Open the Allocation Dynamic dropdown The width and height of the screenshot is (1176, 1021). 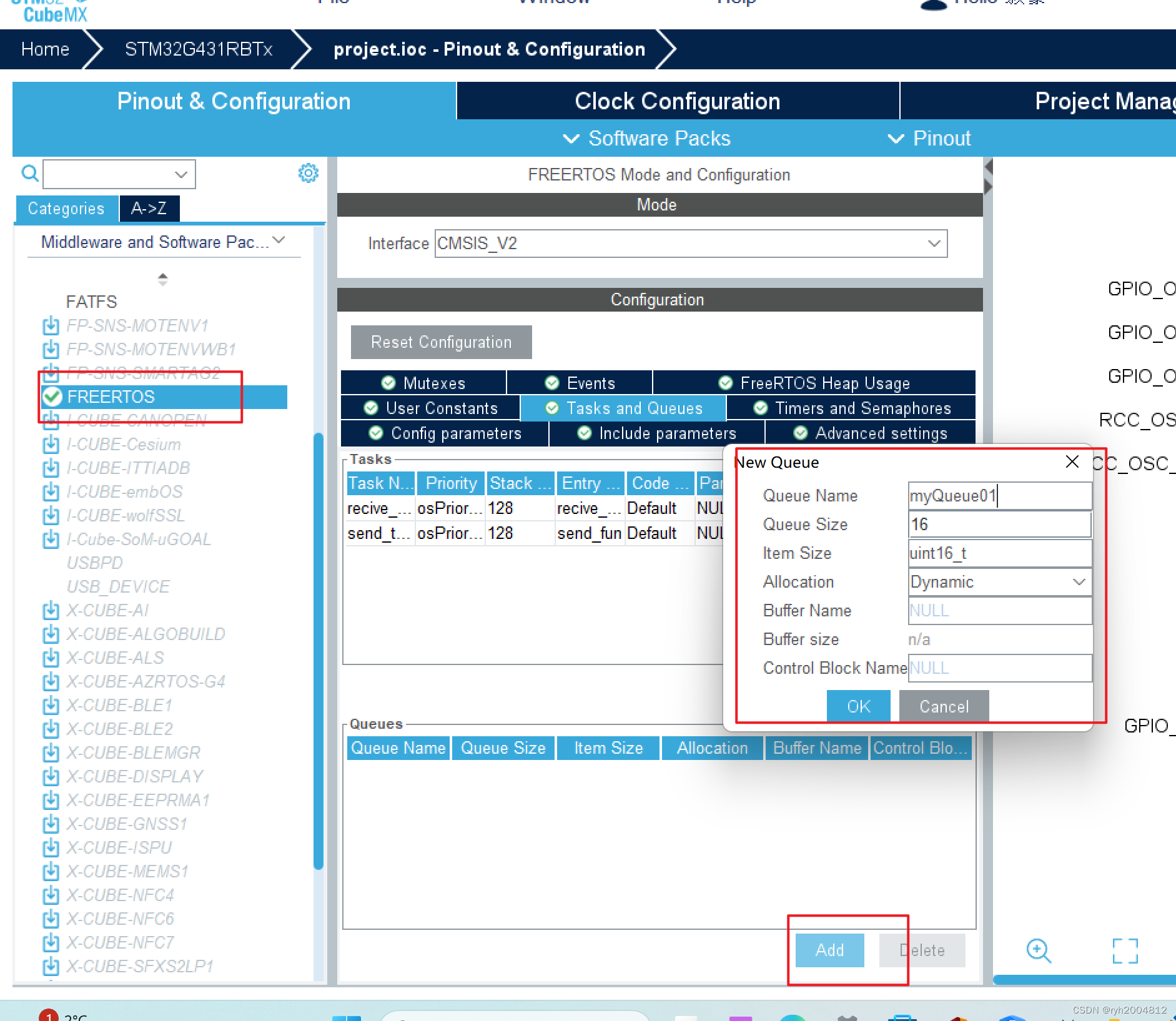click(x=1079, y=582)
